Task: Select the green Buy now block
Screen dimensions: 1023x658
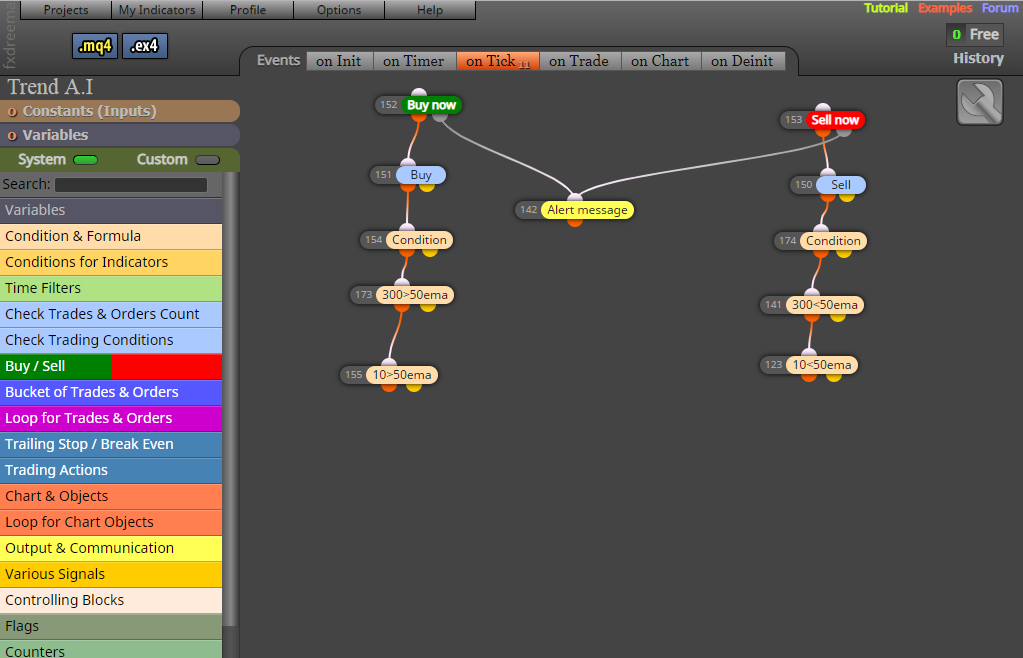Action: 431,105
